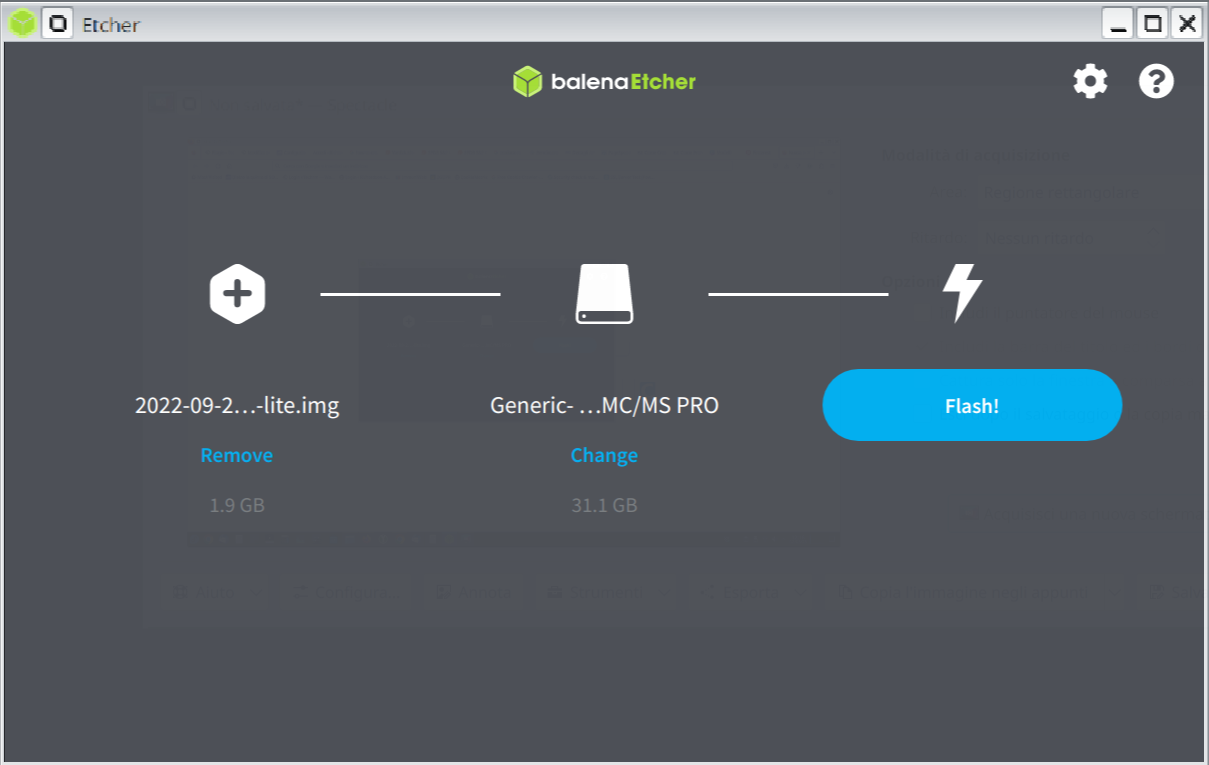Click the green Etcher icon in title bar

[22, 23]
